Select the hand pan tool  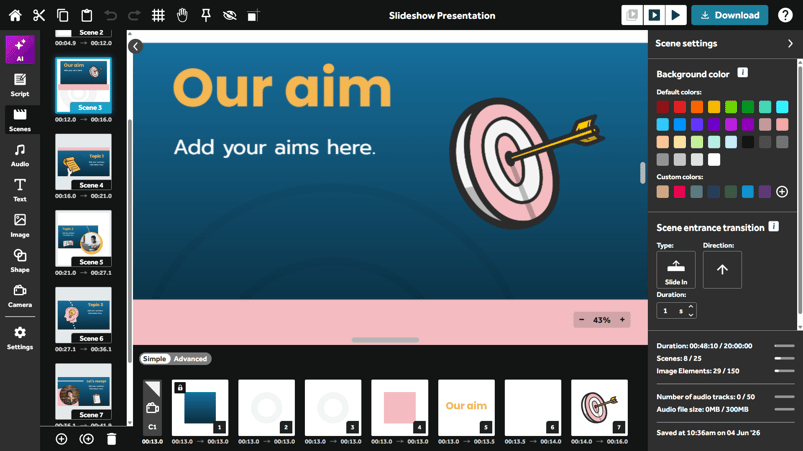click(182, 15)
